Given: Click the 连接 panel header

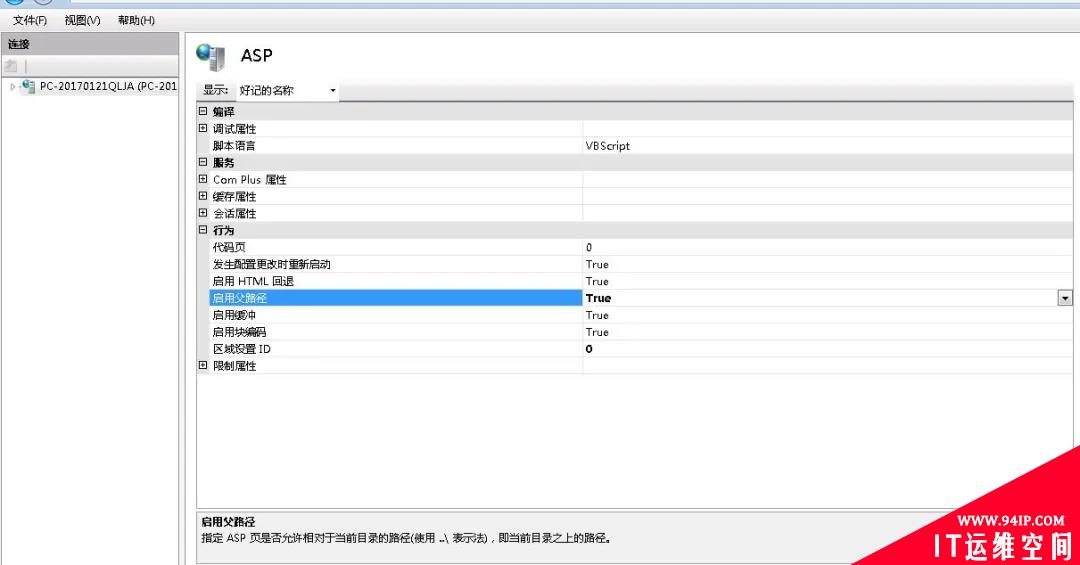Looking at the screenshot, I should tap(90, 44).
